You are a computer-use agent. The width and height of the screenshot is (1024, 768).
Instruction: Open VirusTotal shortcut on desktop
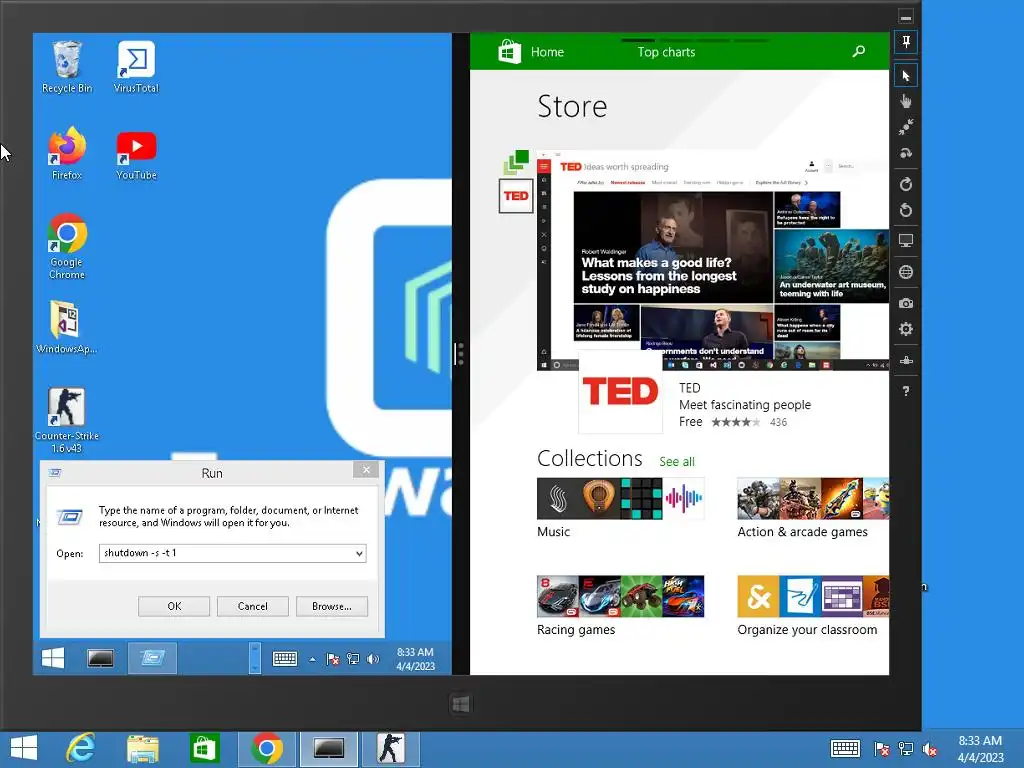pyautogui.click(x=136, y=67)
